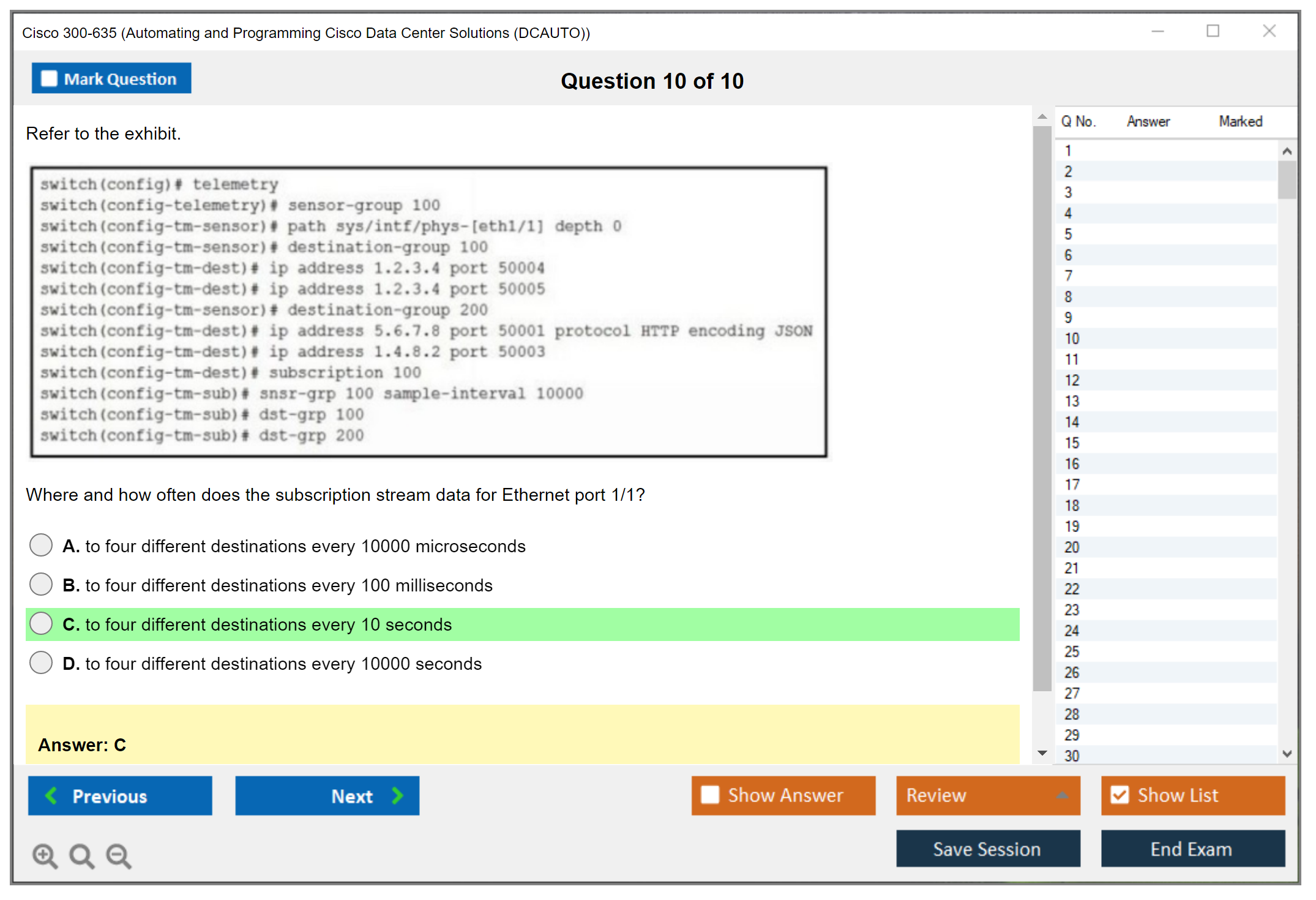1316x900 pixels.
Task: Click the green right arrow on Next
Action: (397, 795)
